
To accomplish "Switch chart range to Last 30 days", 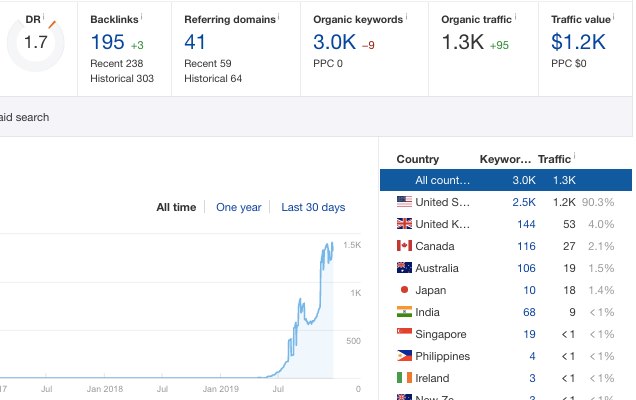I will point(313,207).
